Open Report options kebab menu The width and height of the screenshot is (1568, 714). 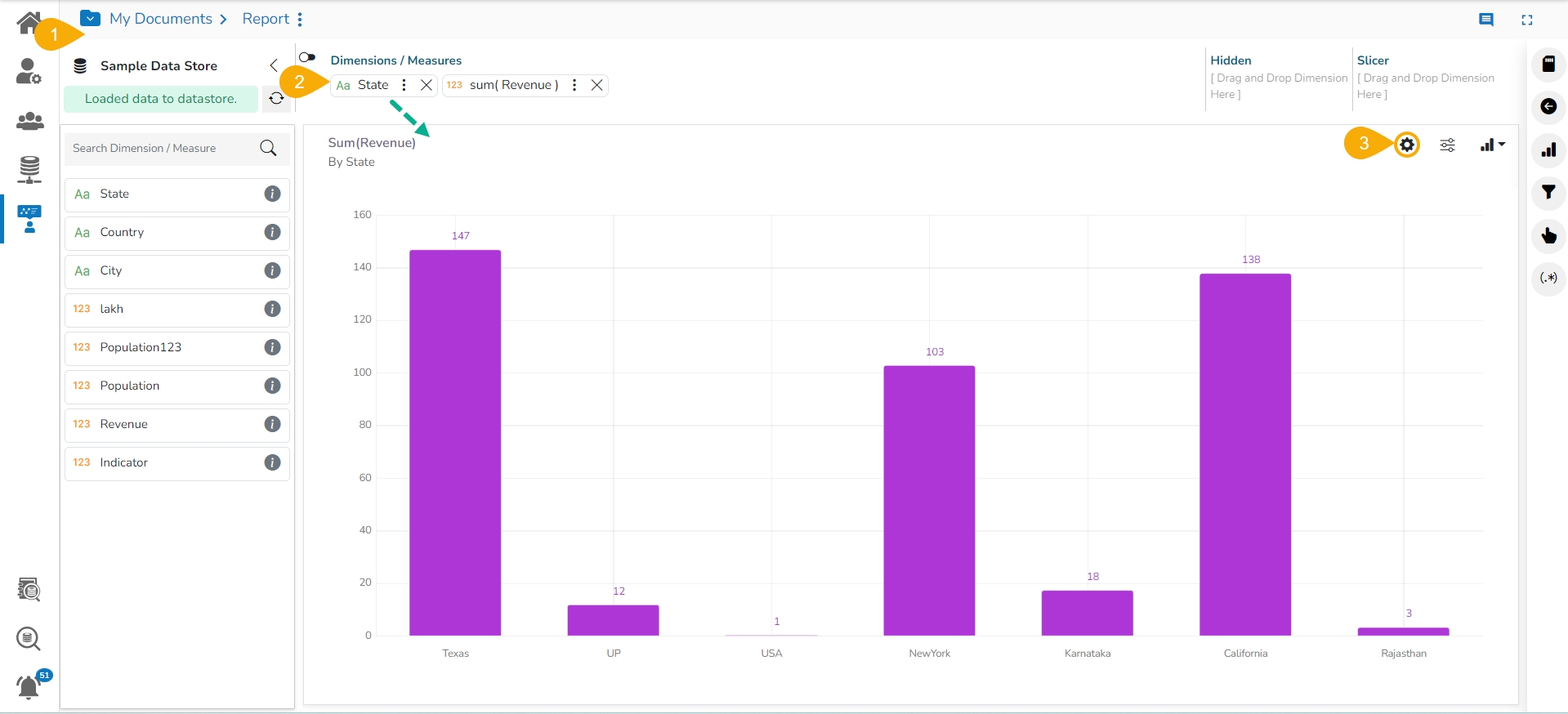tap(300, 20)
